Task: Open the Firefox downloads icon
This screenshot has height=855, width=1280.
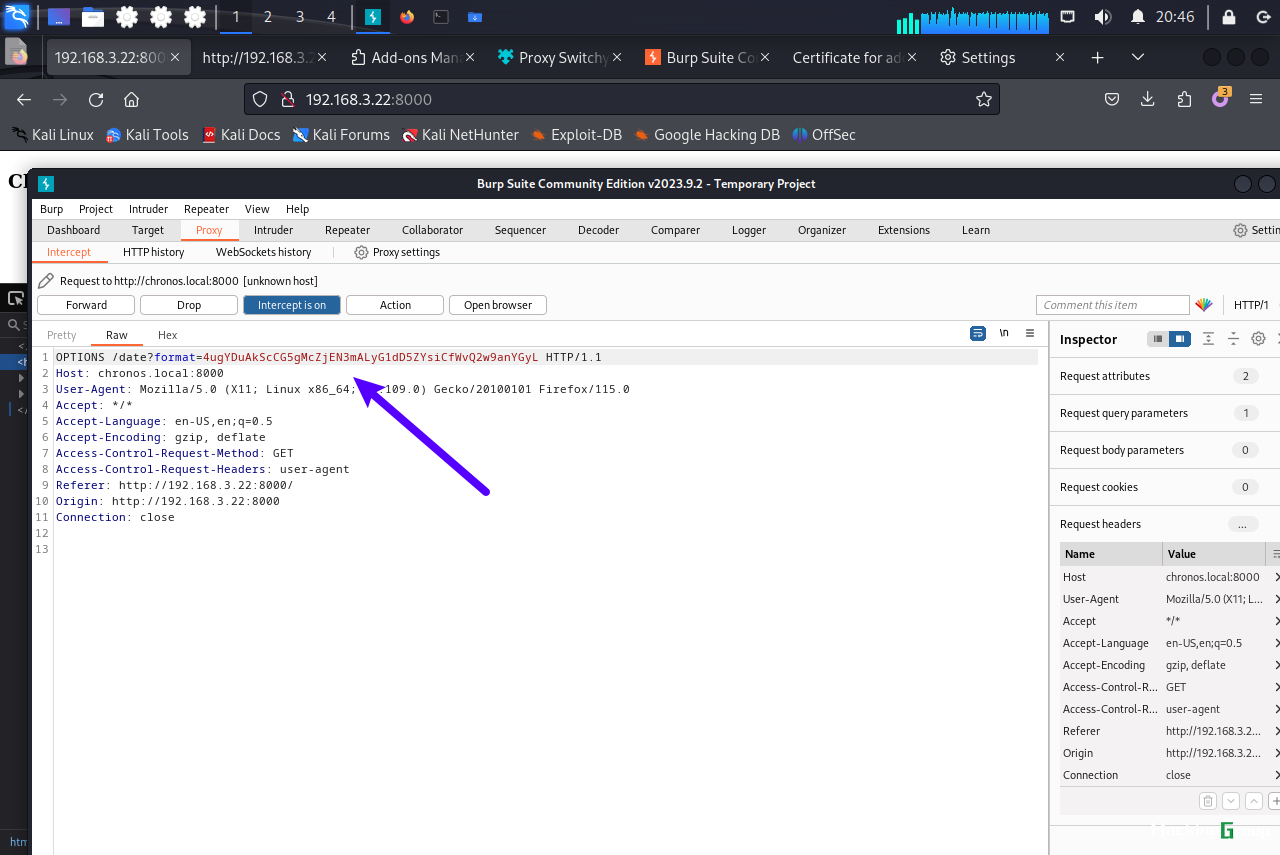Action: [1148, 99]
